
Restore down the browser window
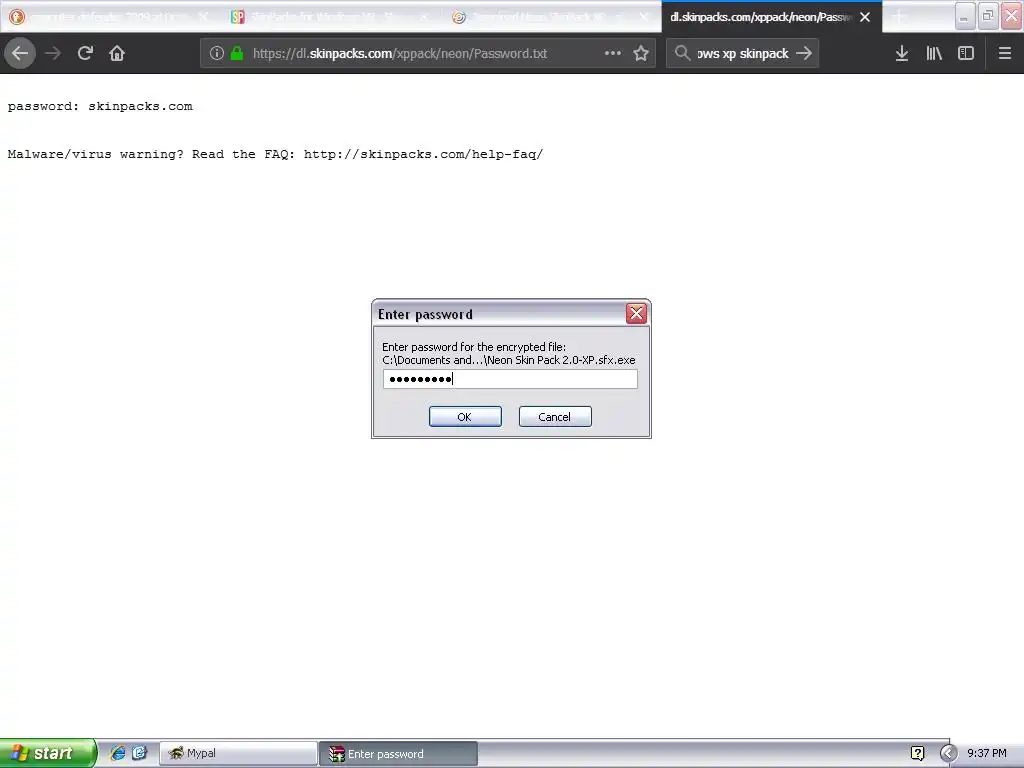coord(988,16)
